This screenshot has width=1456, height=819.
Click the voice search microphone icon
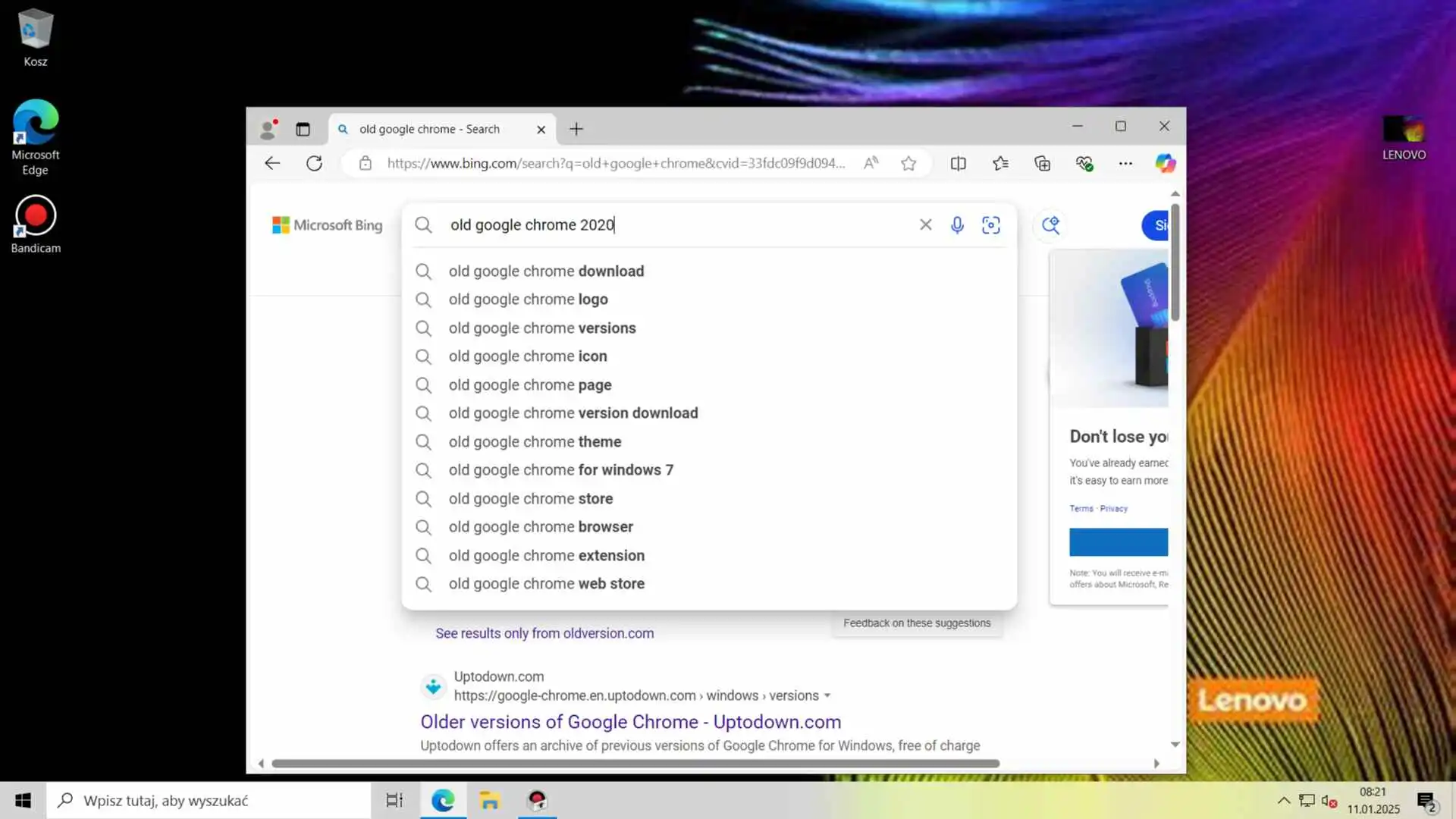[957, 225]
